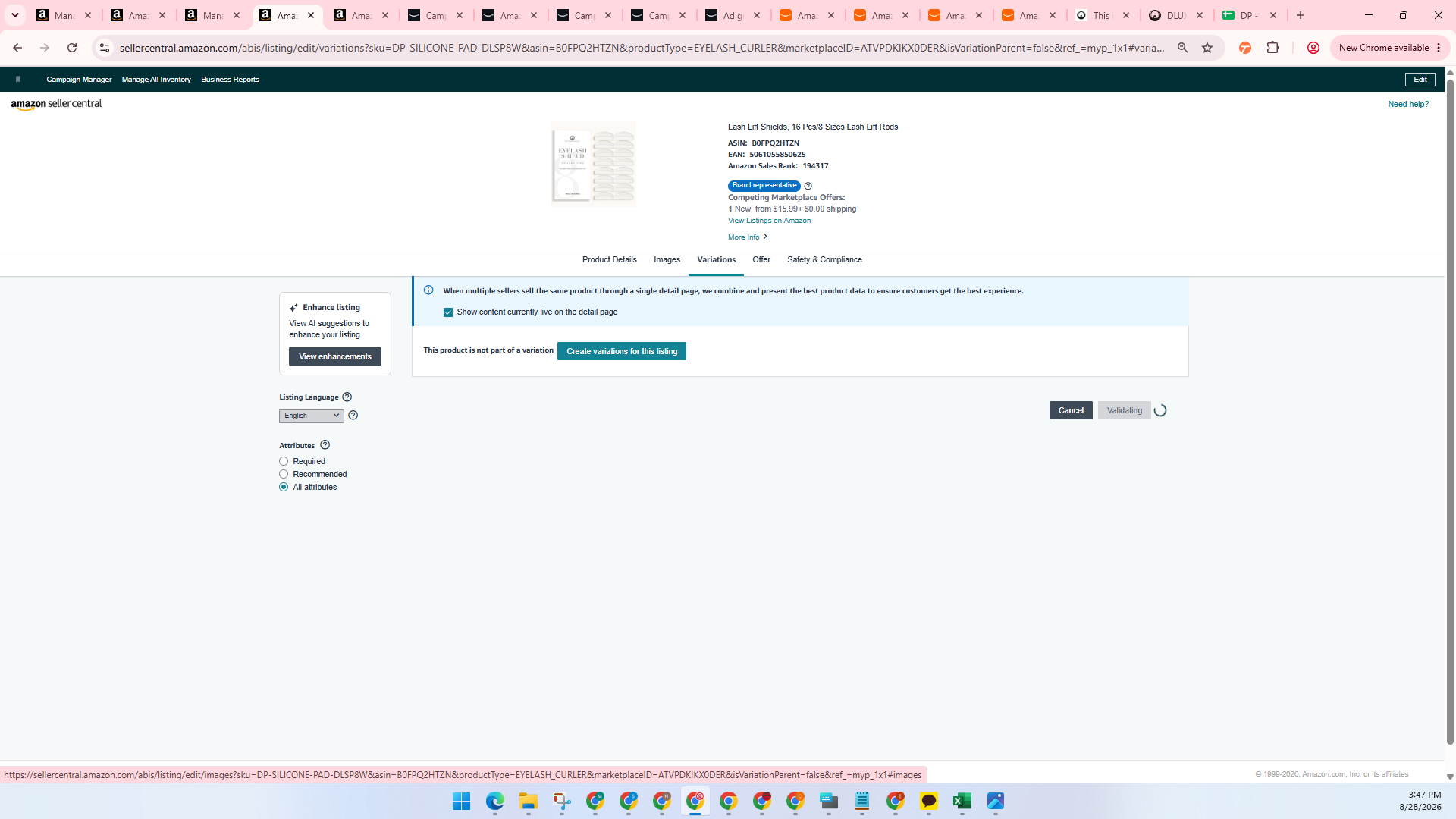
Task: Click the Edit button in top bar
Action: [1420, 79]
